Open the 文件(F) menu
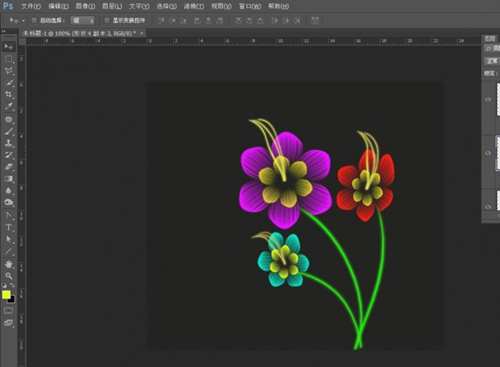The width and height of the screenshot is (500, 367). click(x=31, y=6)
